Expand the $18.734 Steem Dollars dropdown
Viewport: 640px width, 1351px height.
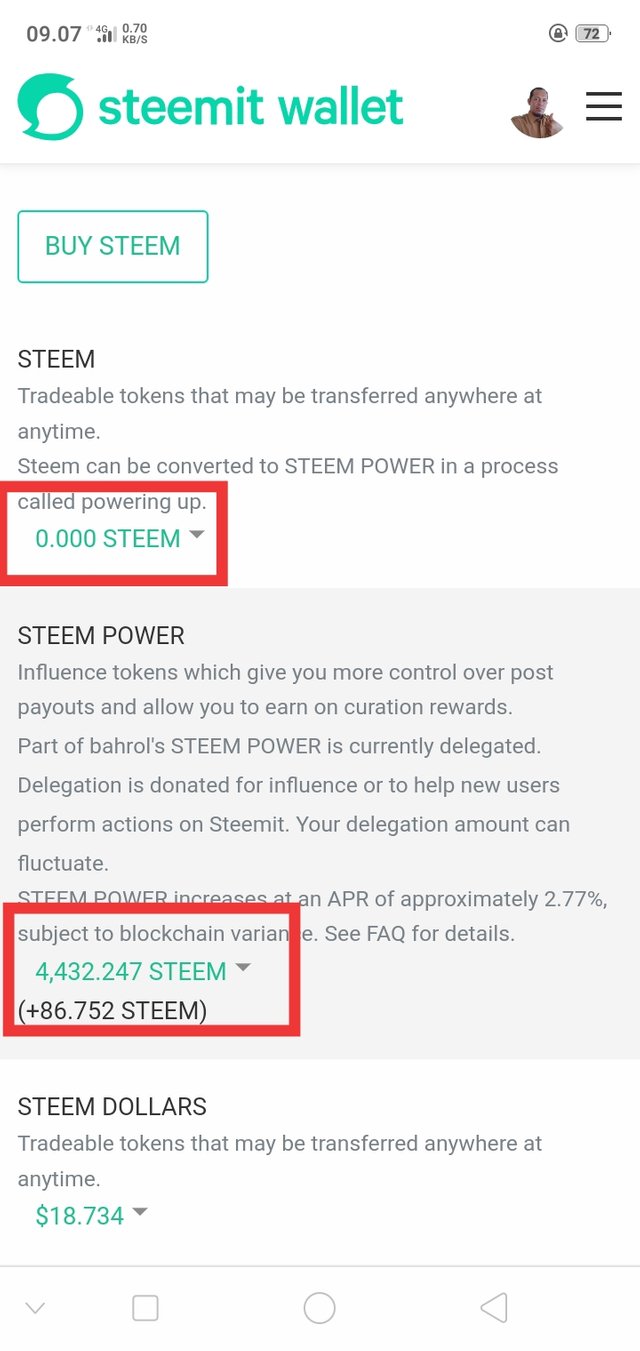91,1216
